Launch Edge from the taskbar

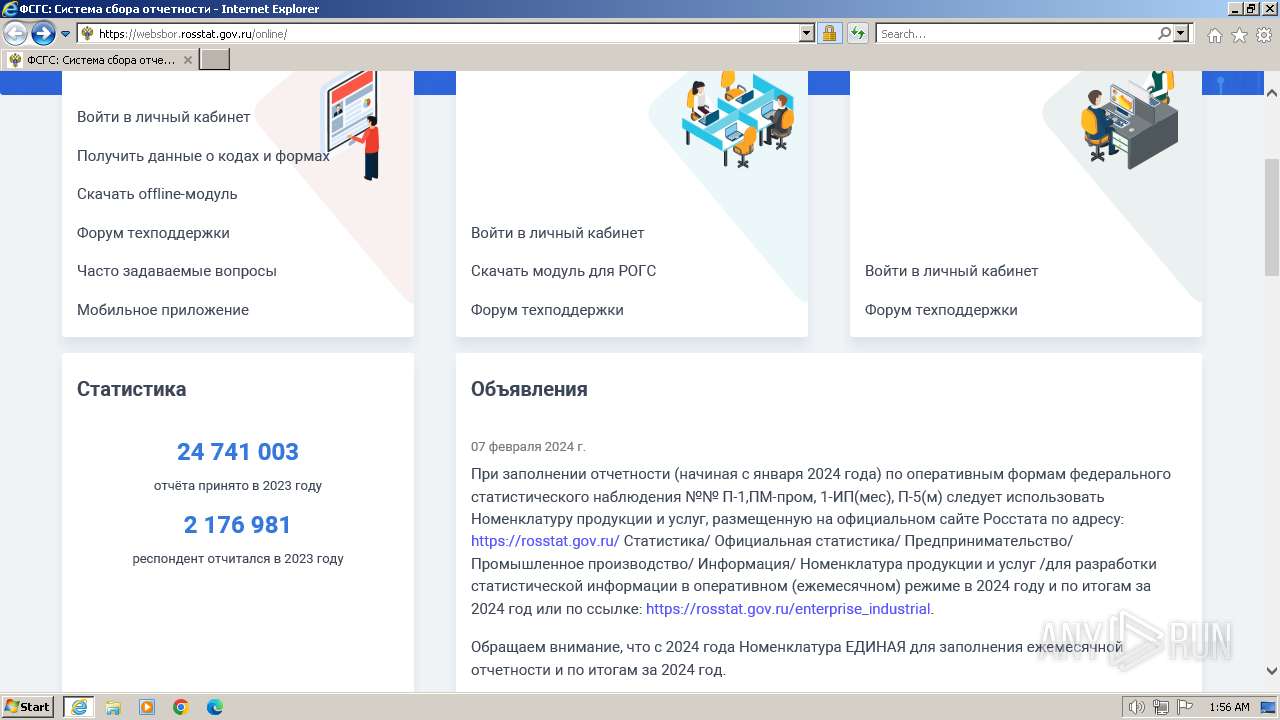[x=215, y=707]
